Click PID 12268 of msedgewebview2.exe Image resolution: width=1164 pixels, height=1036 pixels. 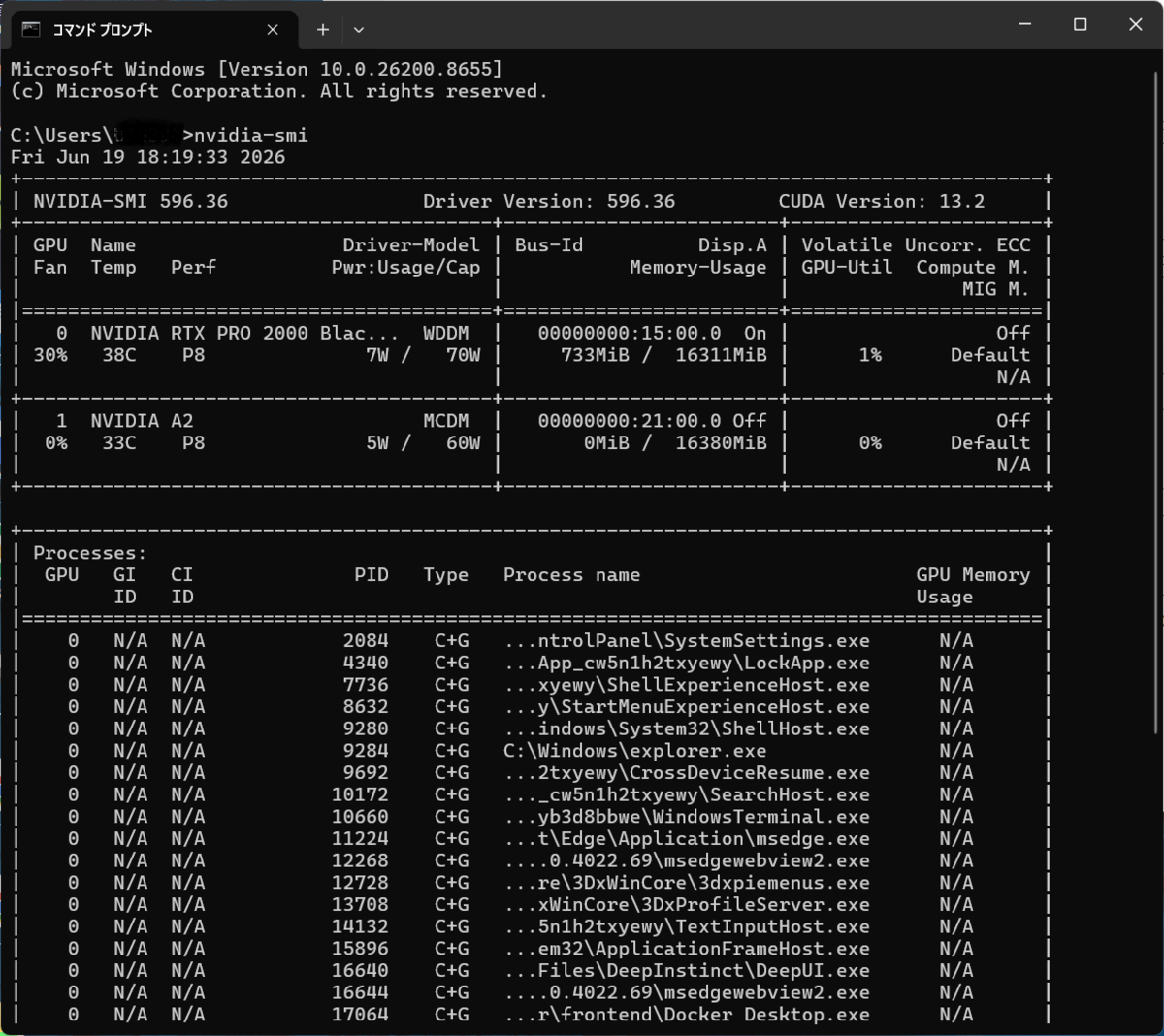(x=360, y=861)
